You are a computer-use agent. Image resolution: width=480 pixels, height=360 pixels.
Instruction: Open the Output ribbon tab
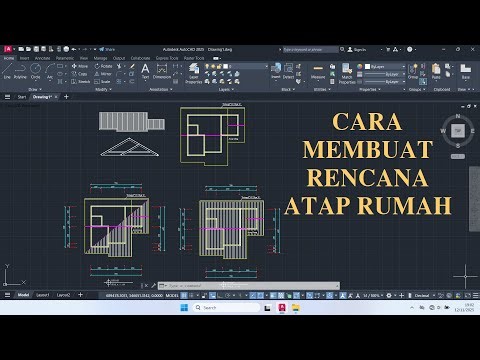[119, 58]
